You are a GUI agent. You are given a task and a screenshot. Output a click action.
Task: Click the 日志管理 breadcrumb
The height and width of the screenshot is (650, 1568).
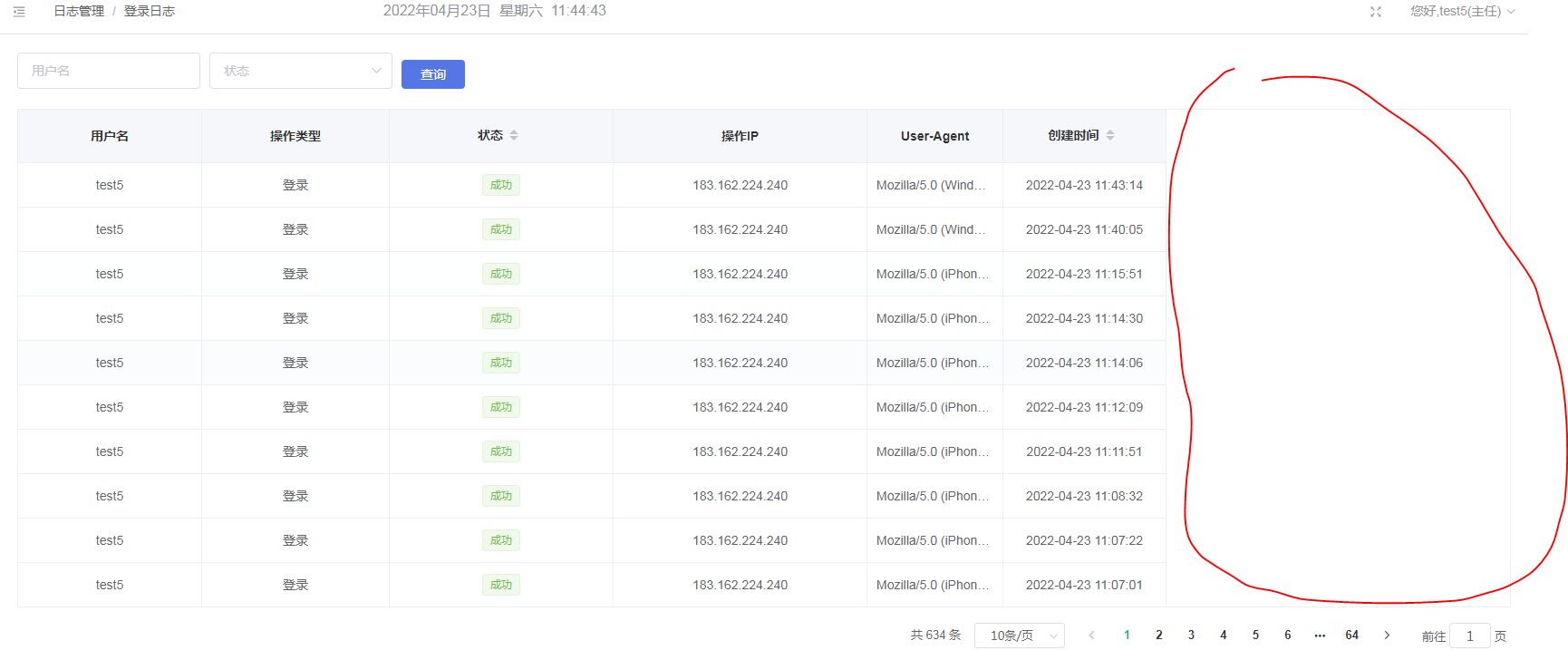pyautogui.click(x=79, y=12)
